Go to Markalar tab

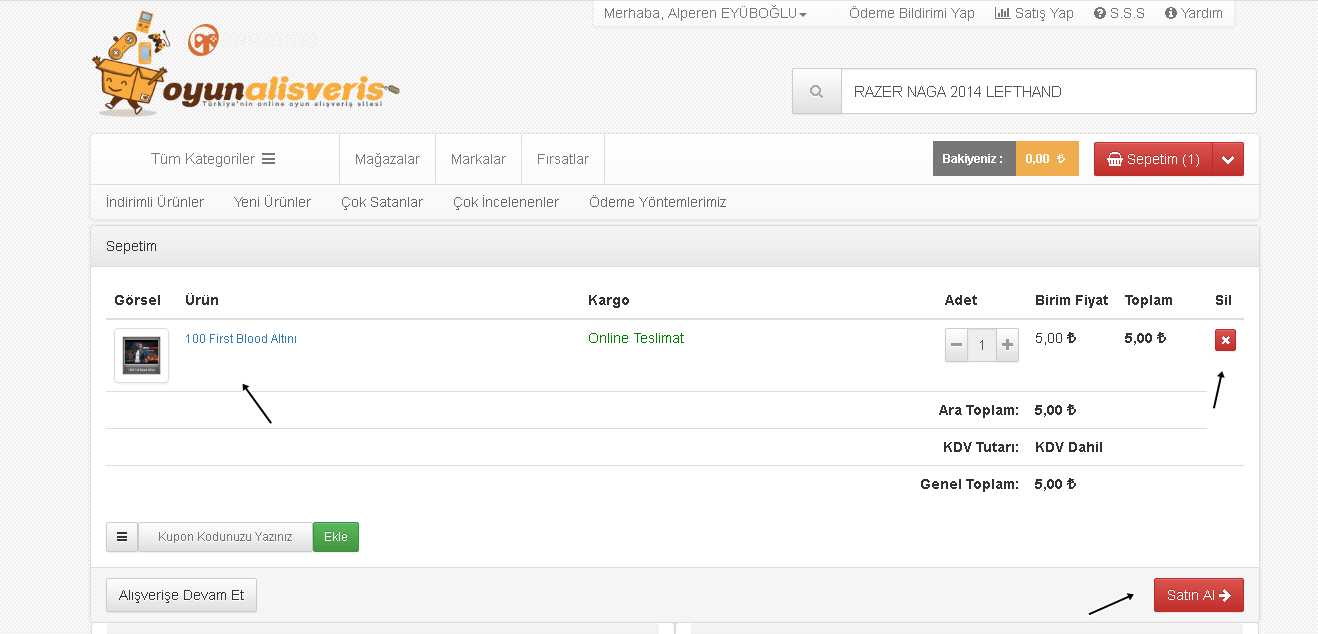click(x=478, y=159)
